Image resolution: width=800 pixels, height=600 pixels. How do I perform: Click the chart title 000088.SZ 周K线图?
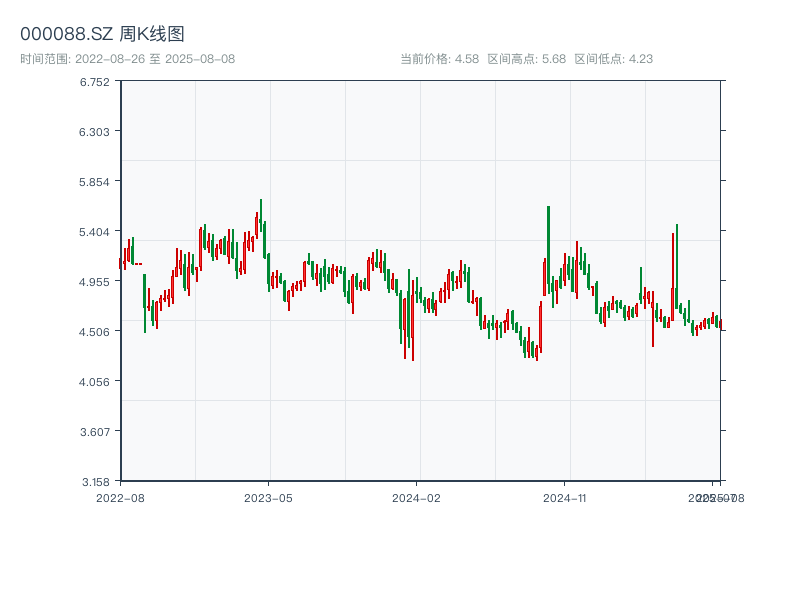pyautogui.click(x=102, y=34)
